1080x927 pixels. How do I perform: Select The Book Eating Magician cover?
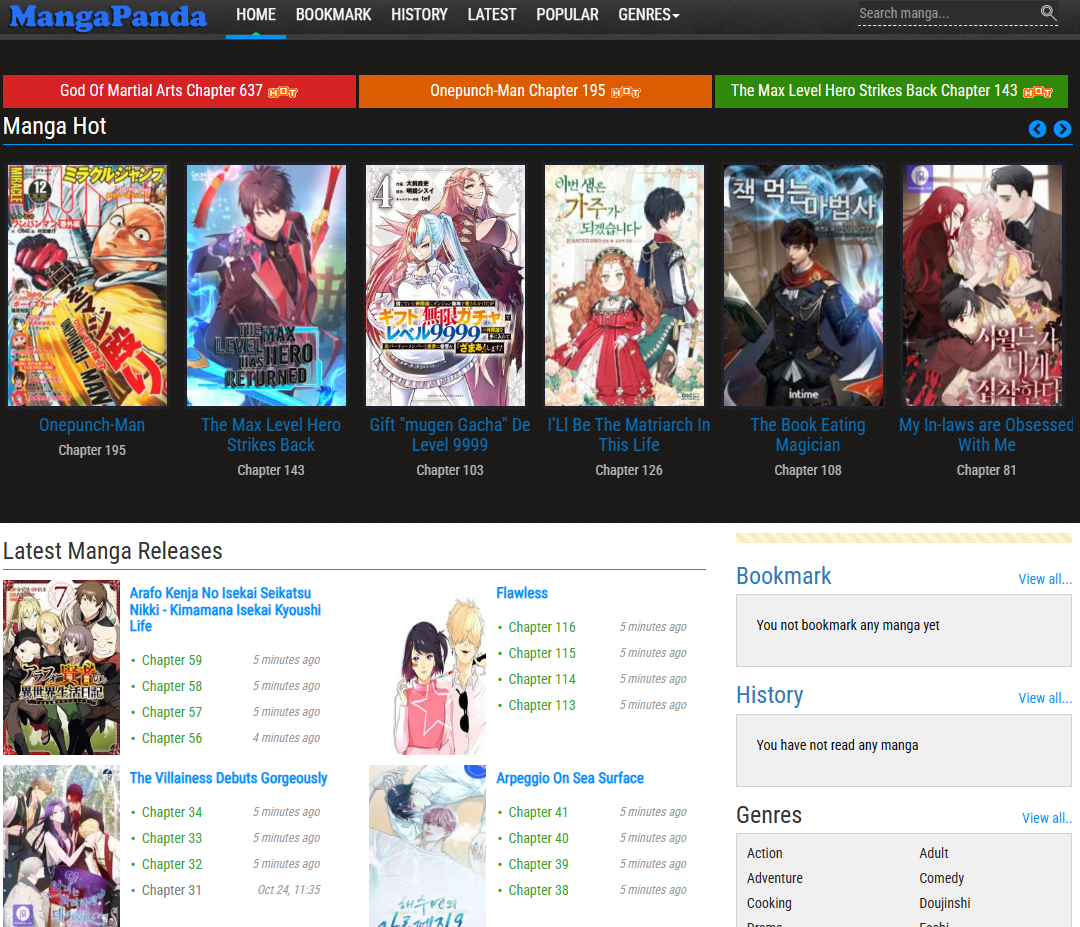(x=803, y=285)
